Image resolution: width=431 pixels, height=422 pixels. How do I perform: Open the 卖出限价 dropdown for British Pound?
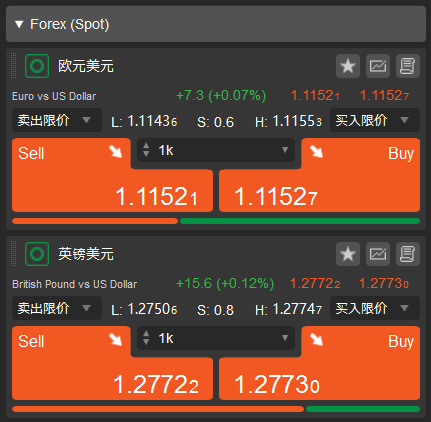click(x=57, y=308)
